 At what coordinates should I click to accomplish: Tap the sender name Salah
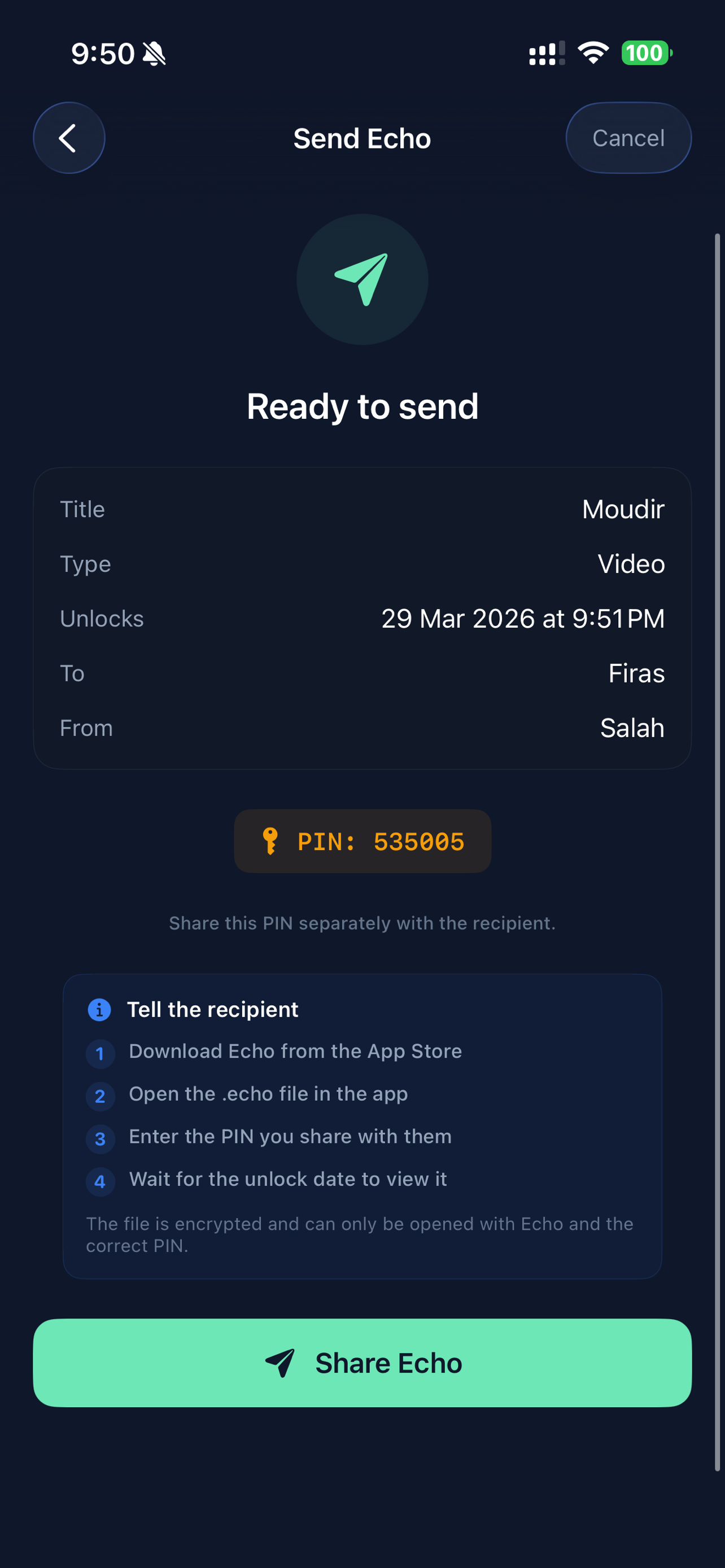point(632,728)
